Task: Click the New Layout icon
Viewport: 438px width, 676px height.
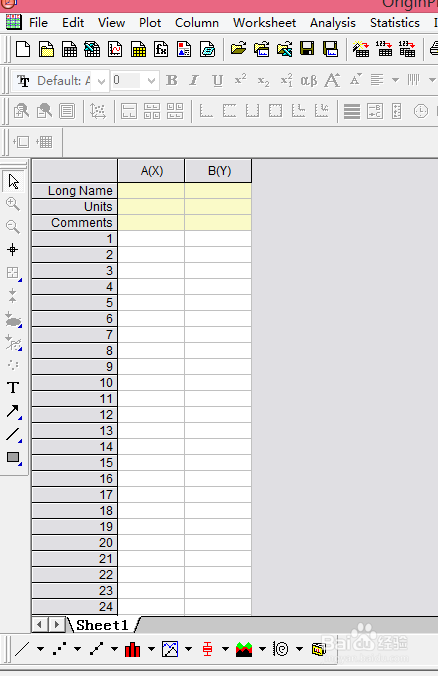Action: click(184, 49)
